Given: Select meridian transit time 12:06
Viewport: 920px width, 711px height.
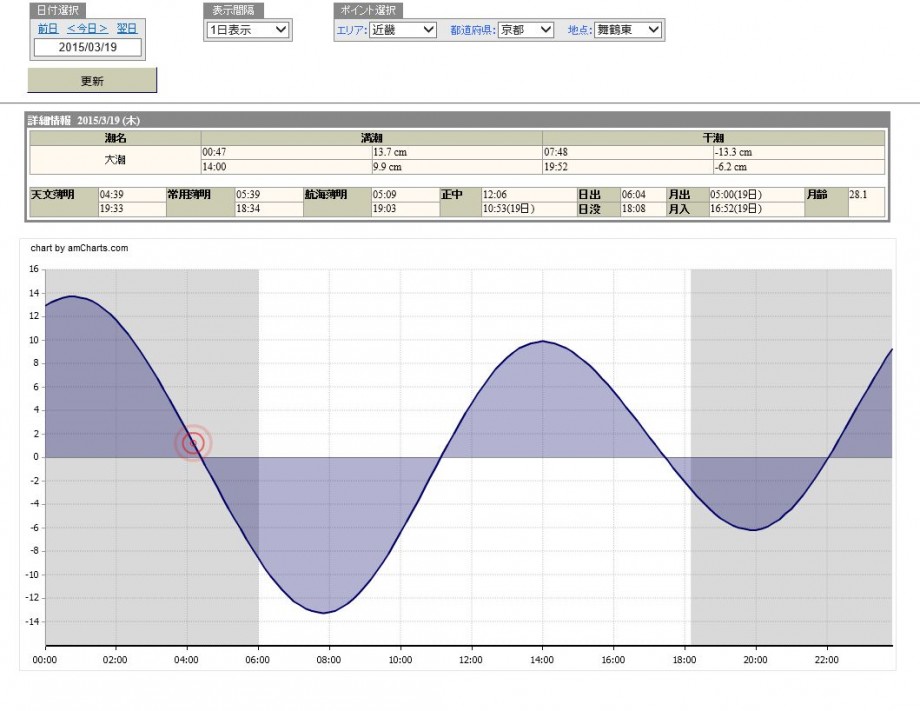Looking at the screenshot, I should [x=529, y=195].
